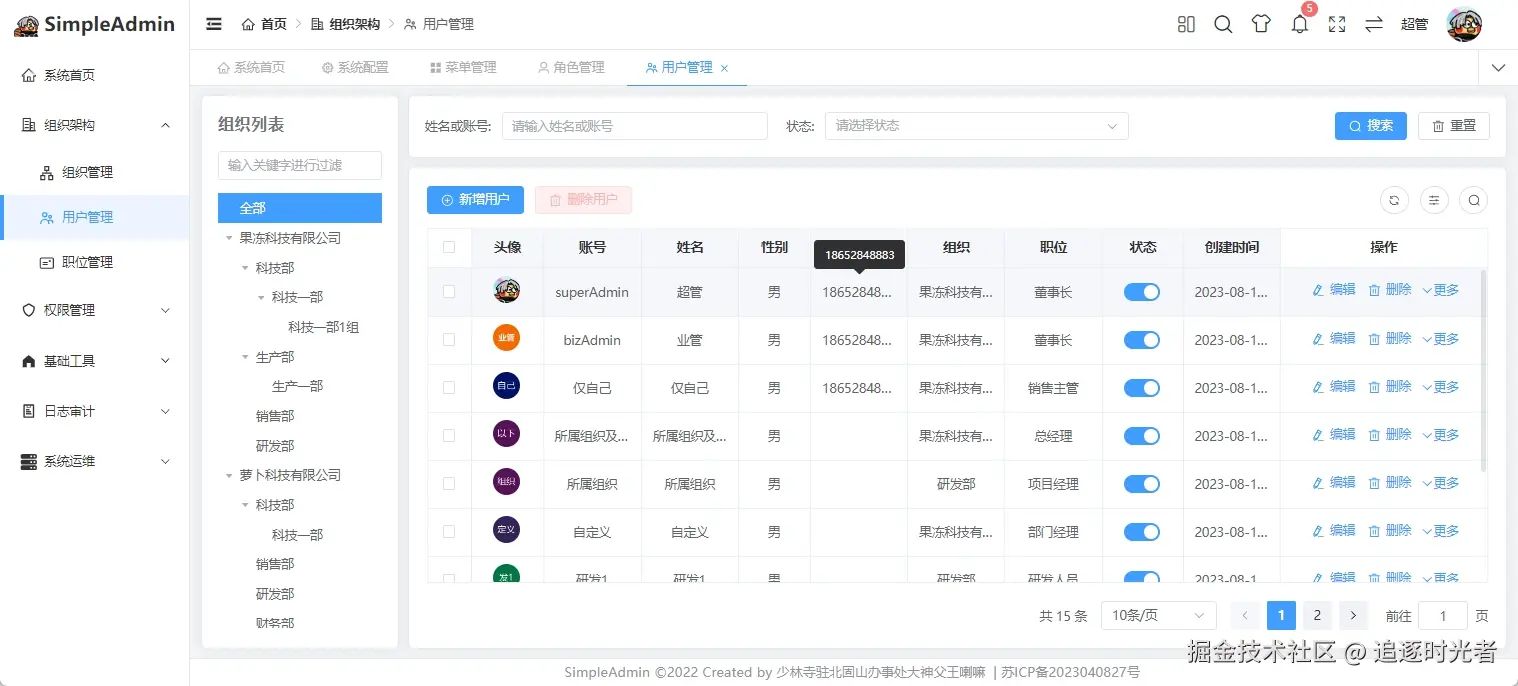Image resolution: width=1518 pixels, height=686 pixels.
Task: Click the sidebar collapse hamburger icon
Action: pyautogui.click(x=214, y=24)
